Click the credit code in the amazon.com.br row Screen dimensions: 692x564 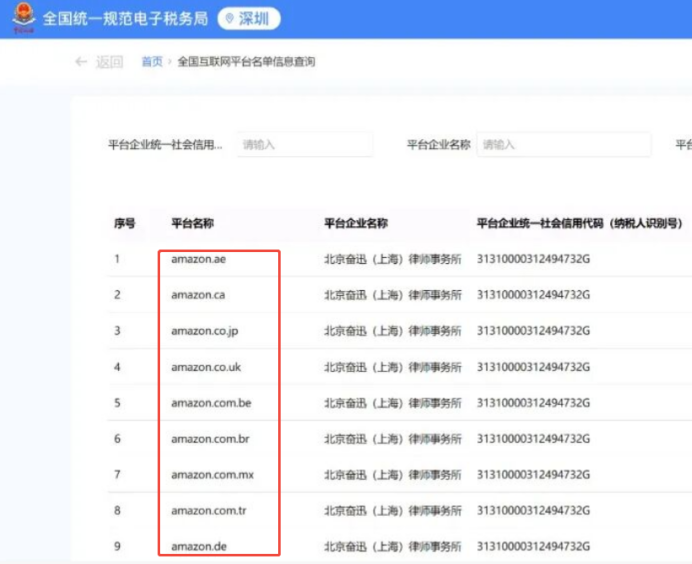click(533, 439)
